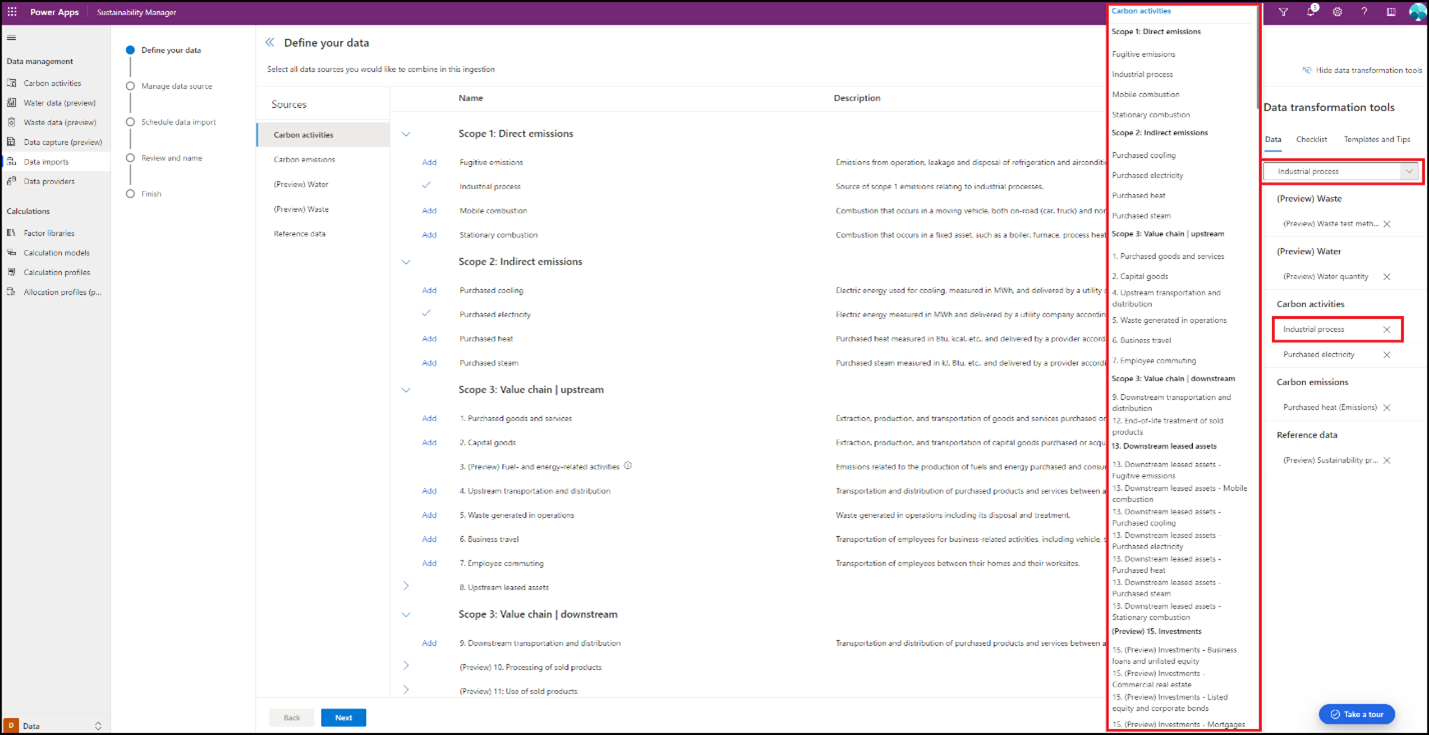Open the help question mark
Image resolution: width=1429 pixels, height=735 pixels.
[x=1364, y=12]
